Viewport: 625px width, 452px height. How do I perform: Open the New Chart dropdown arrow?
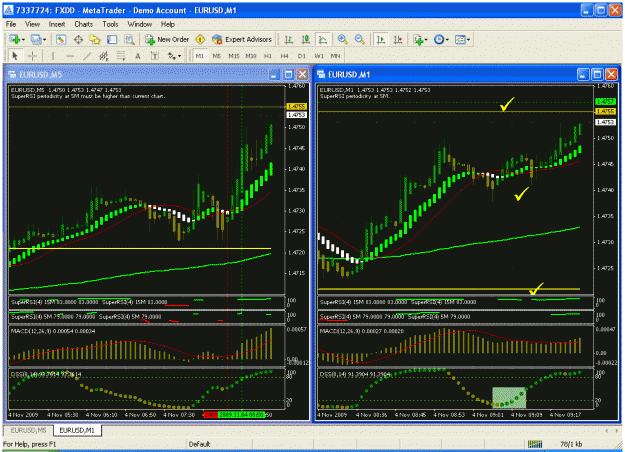23,39
